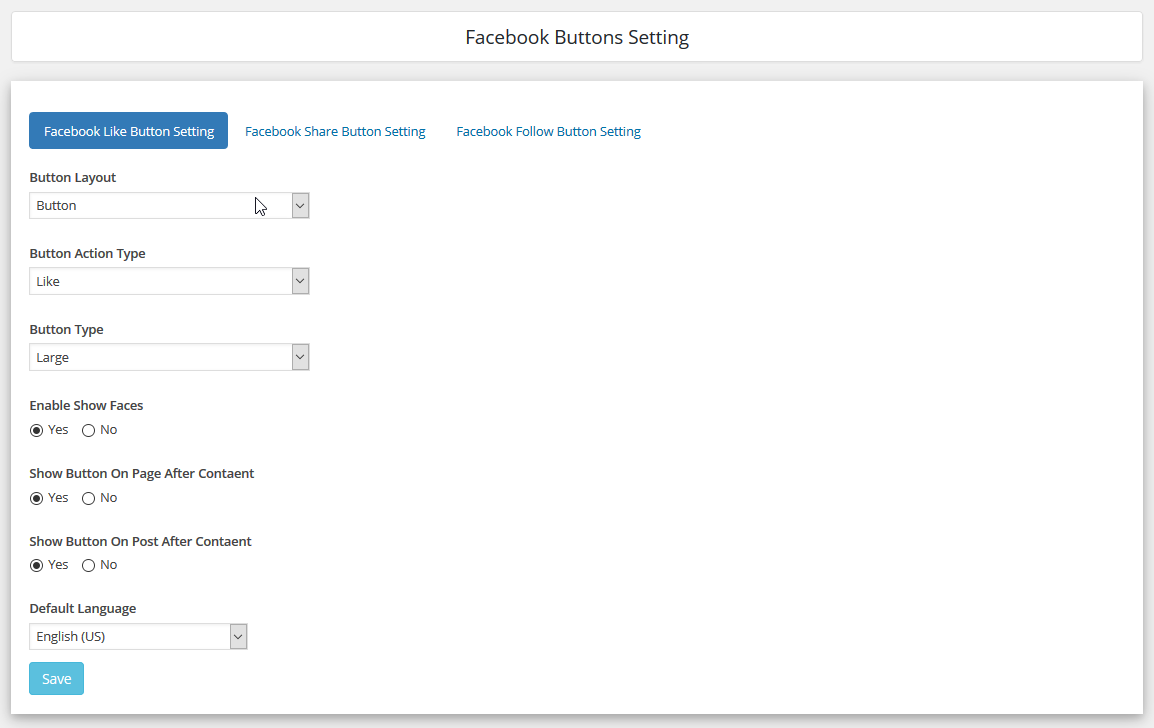1154x728 pixels.
Task: Select No for Show Button On Post
Action: [x=88, y=565]
